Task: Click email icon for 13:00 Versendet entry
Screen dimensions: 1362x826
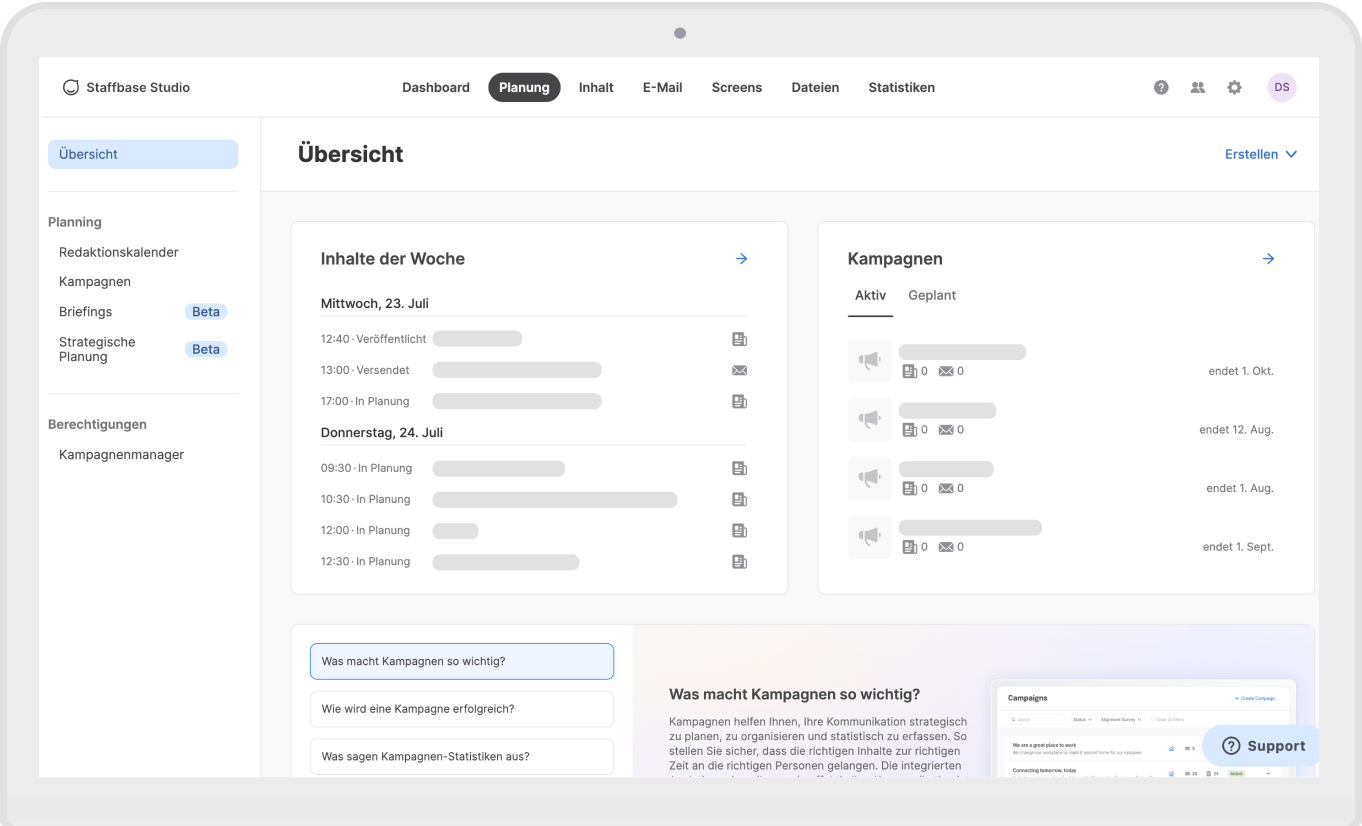Action: [x=739, y=370]
